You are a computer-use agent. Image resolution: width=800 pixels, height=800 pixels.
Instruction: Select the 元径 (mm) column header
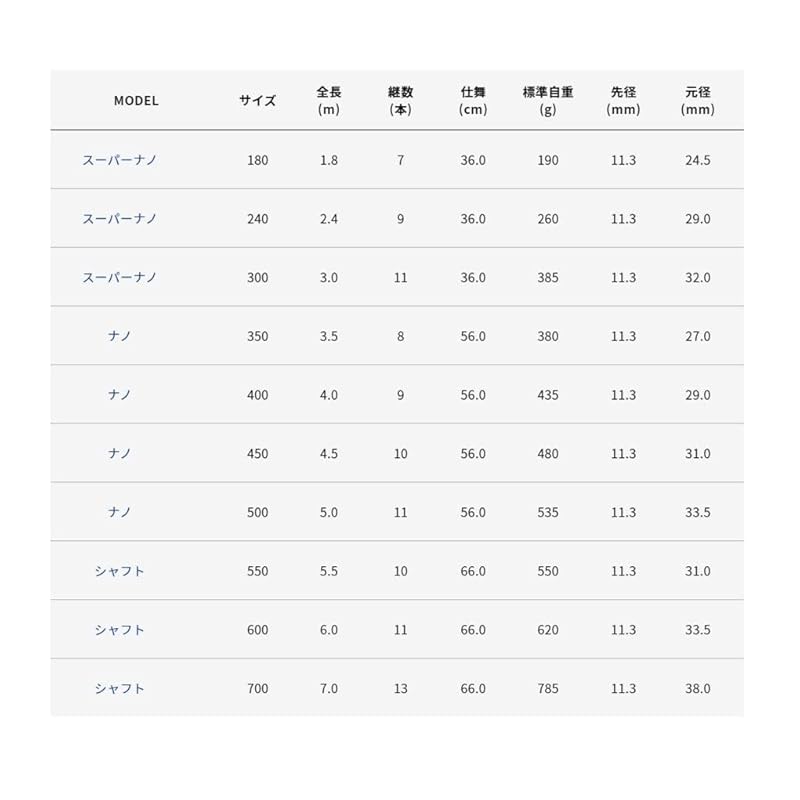697,101
